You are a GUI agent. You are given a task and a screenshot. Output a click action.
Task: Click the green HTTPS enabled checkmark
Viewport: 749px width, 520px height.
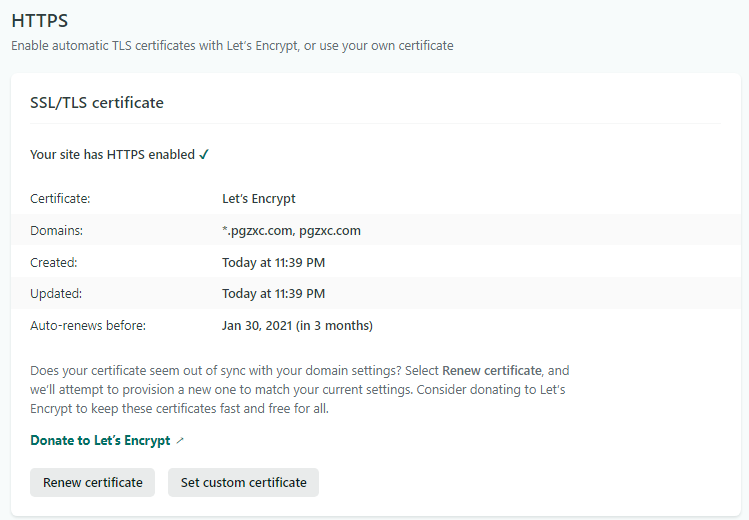pos(204,155)
